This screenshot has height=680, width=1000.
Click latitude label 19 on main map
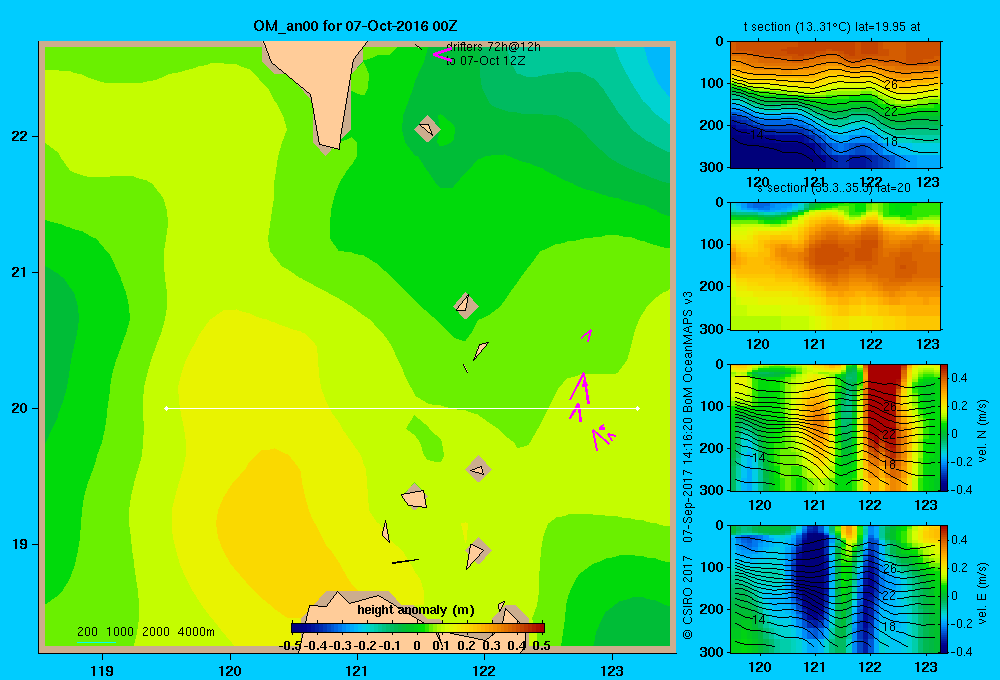point(20,544)
